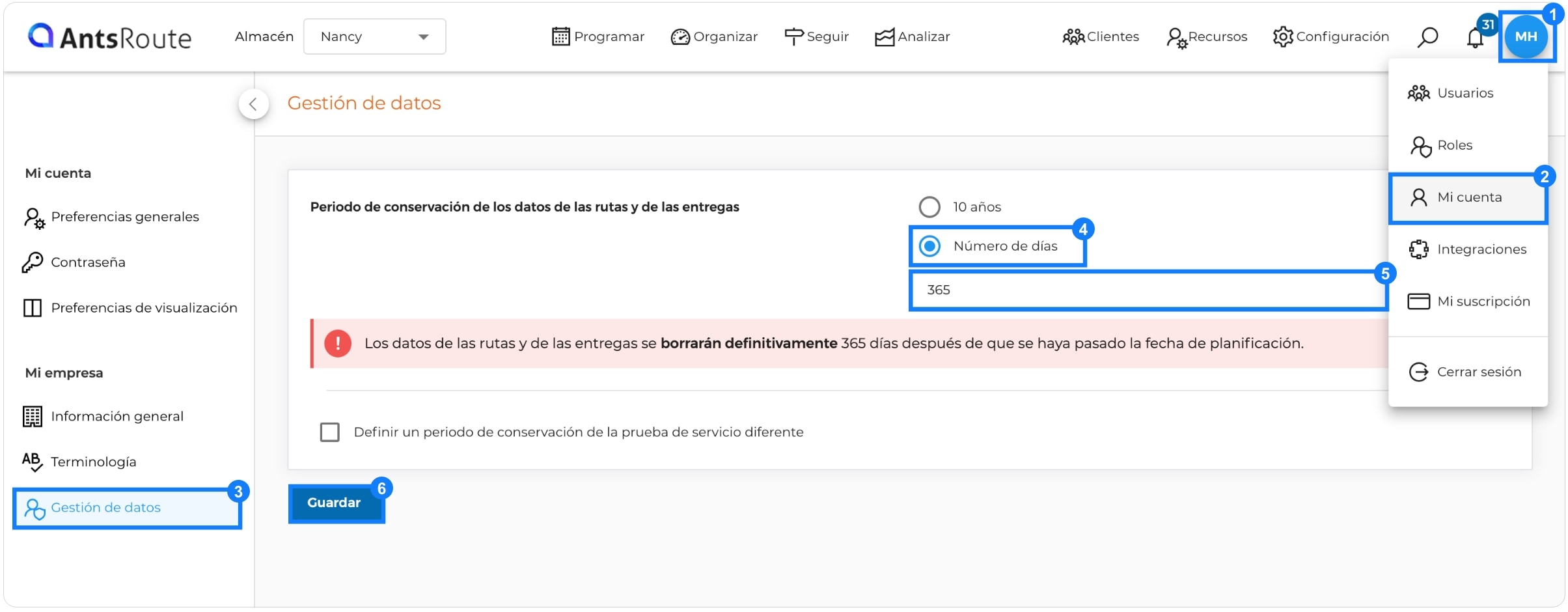1568x612 pixels.
Task: Click the Terminología AB check icon
Action: (x=33, y=462)
